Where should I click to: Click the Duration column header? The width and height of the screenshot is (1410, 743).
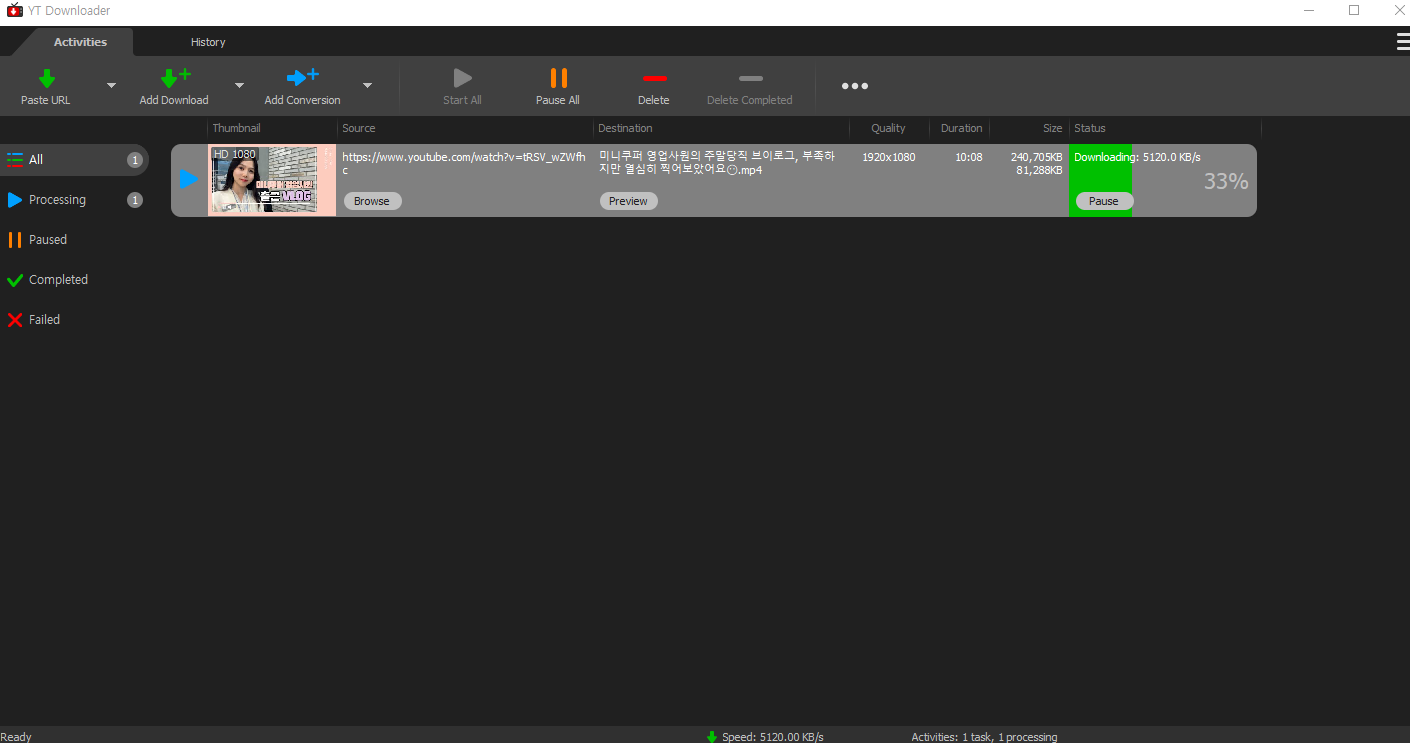point(961,128)
